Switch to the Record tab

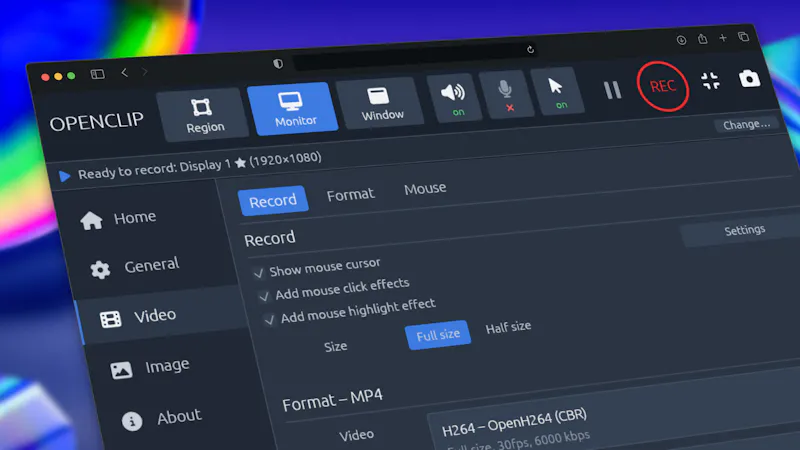point(273,201)
